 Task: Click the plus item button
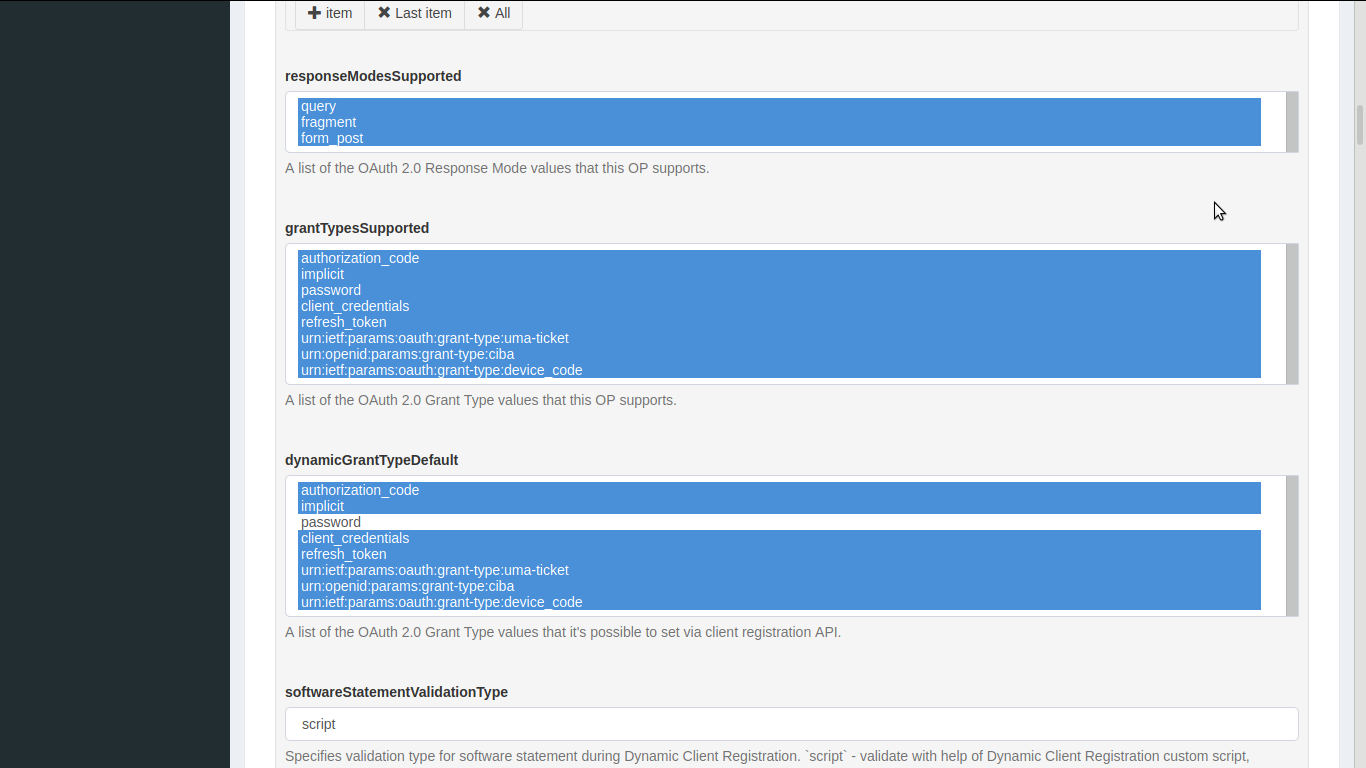[x=330, y=14]
